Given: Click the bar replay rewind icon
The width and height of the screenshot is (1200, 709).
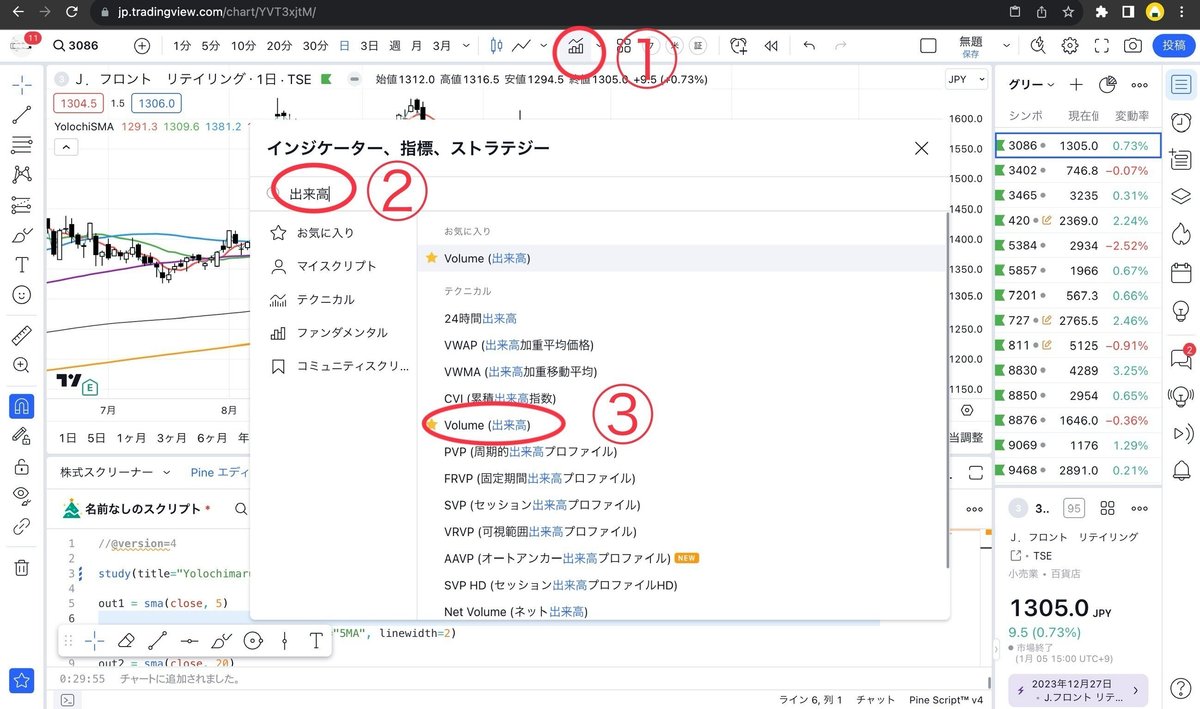Looking at the screenshot, I should point(771,45).
